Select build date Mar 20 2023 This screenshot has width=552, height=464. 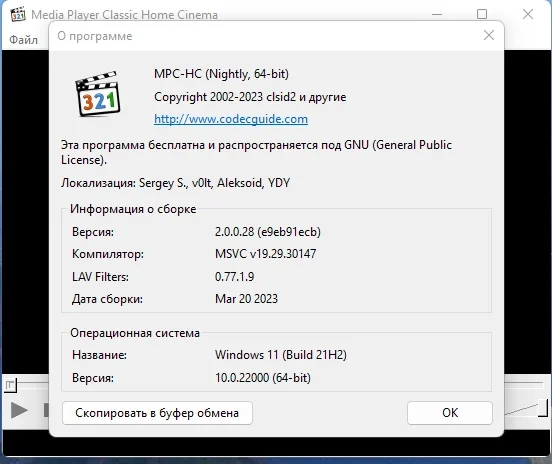pos(246,299)
